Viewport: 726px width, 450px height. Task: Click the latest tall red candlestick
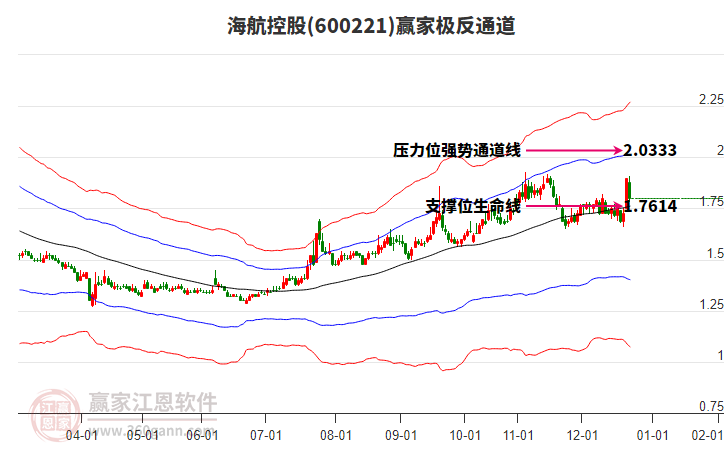(626, 191)
